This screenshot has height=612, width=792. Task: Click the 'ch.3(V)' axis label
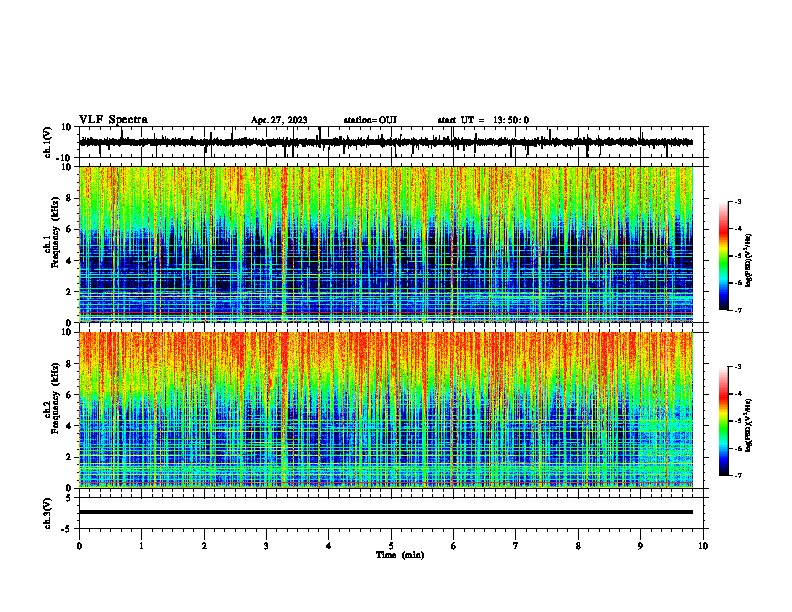pyautogui.click(x=48, y=513)
